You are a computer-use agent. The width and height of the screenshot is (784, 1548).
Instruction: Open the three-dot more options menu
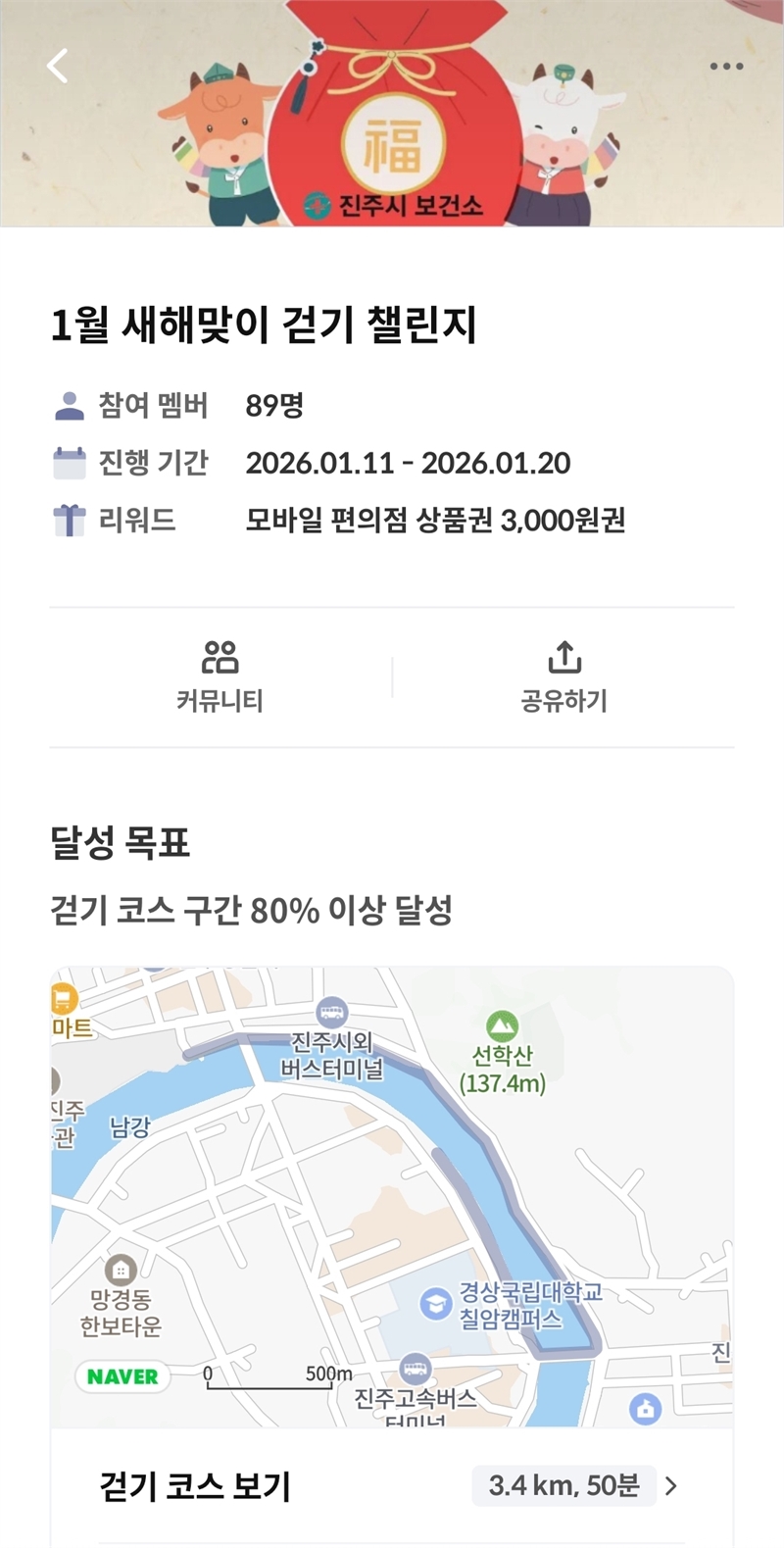(x=726, y=66)
